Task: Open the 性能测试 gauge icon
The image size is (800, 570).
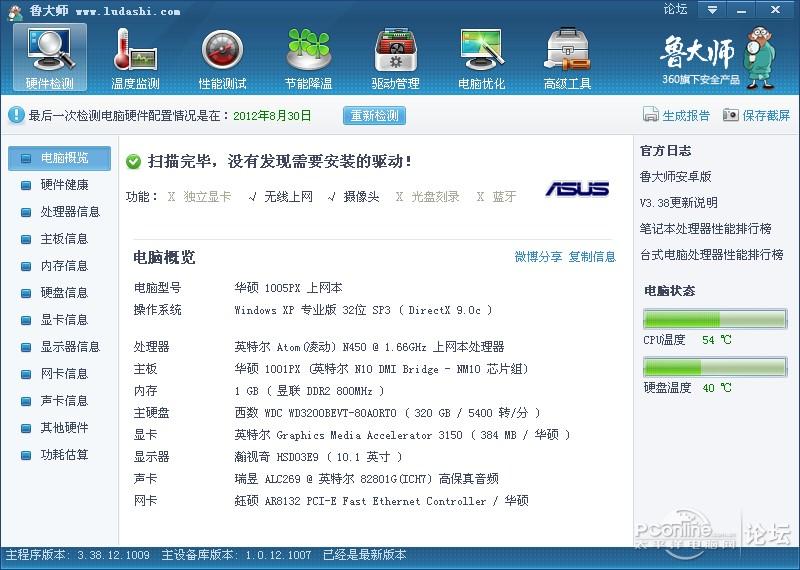Action: 222,57
